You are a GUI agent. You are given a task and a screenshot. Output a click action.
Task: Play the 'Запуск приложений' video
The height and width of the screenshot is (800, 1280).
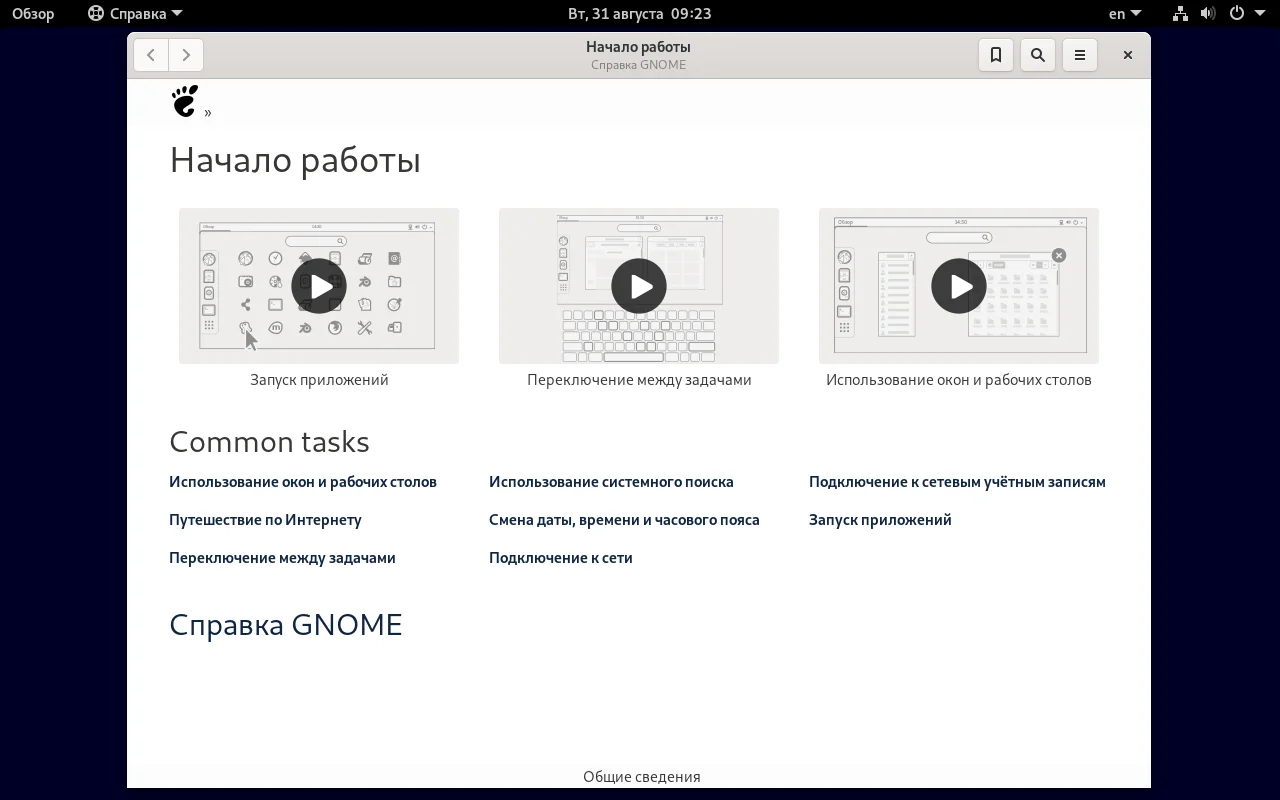pyautogui.click(x=318, y=286)
